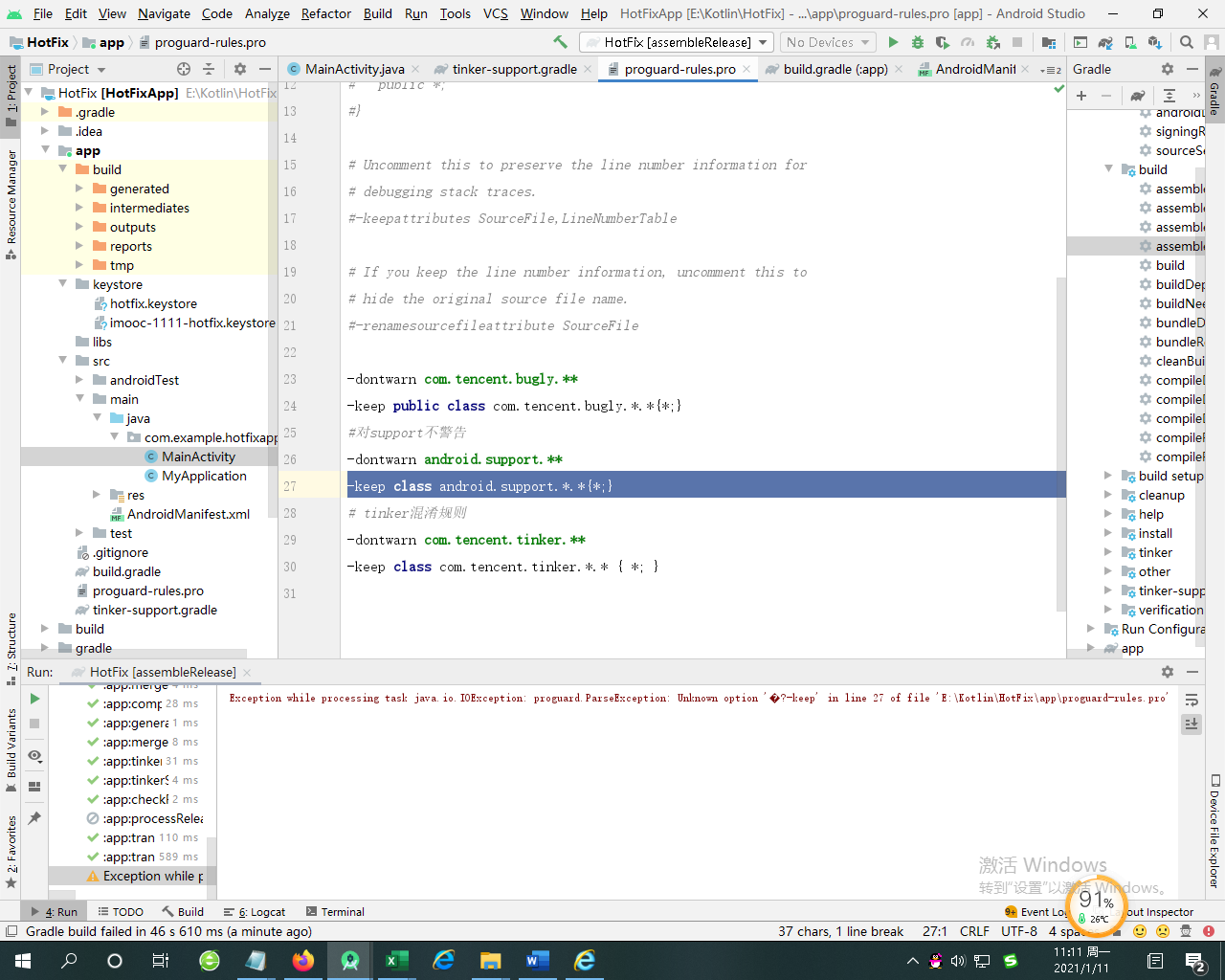Open the Build menu
The width and height of the screenshot is (1225, 980).
tap(378, 13)
